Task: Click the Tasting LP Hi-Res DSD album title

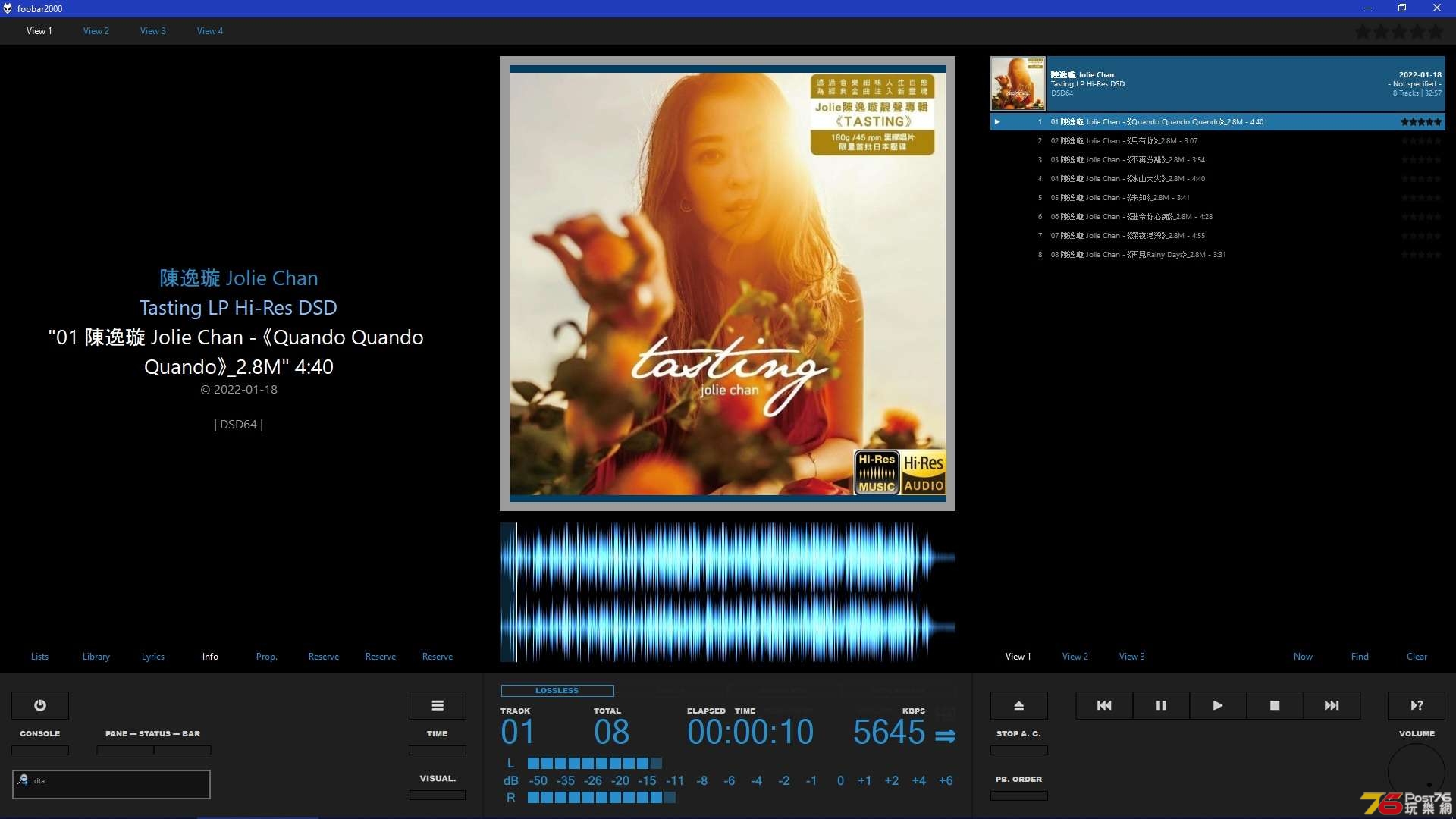Action: pos(238,308)
